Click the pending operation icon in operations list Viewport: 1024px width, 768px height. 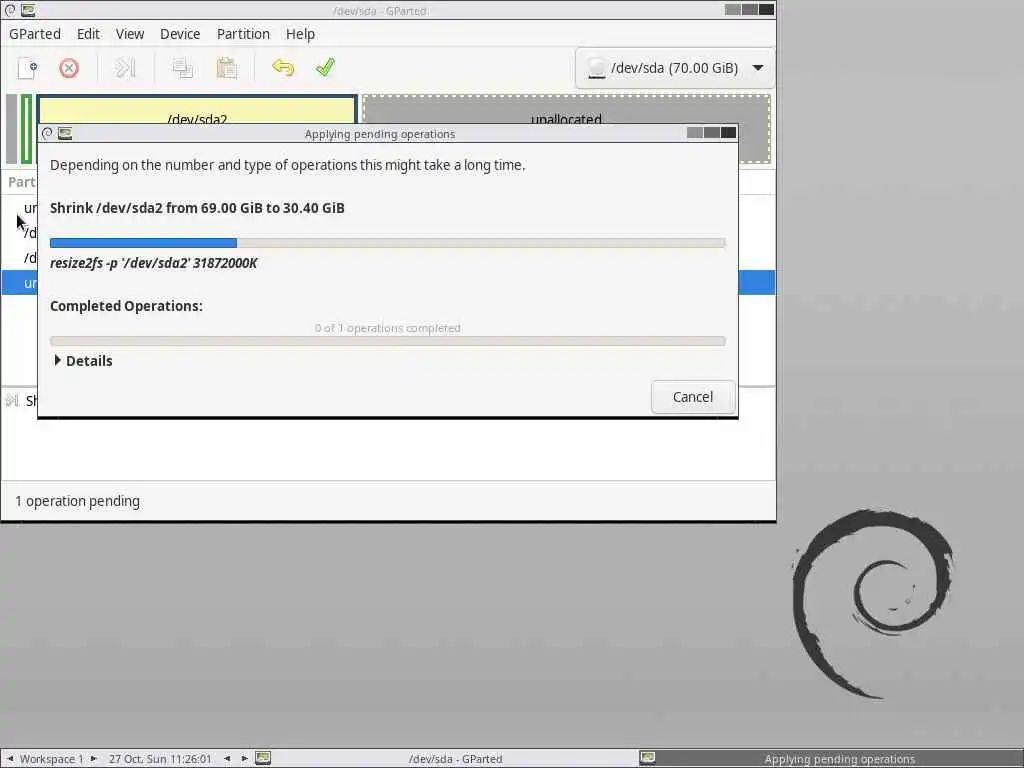(12, 400)
